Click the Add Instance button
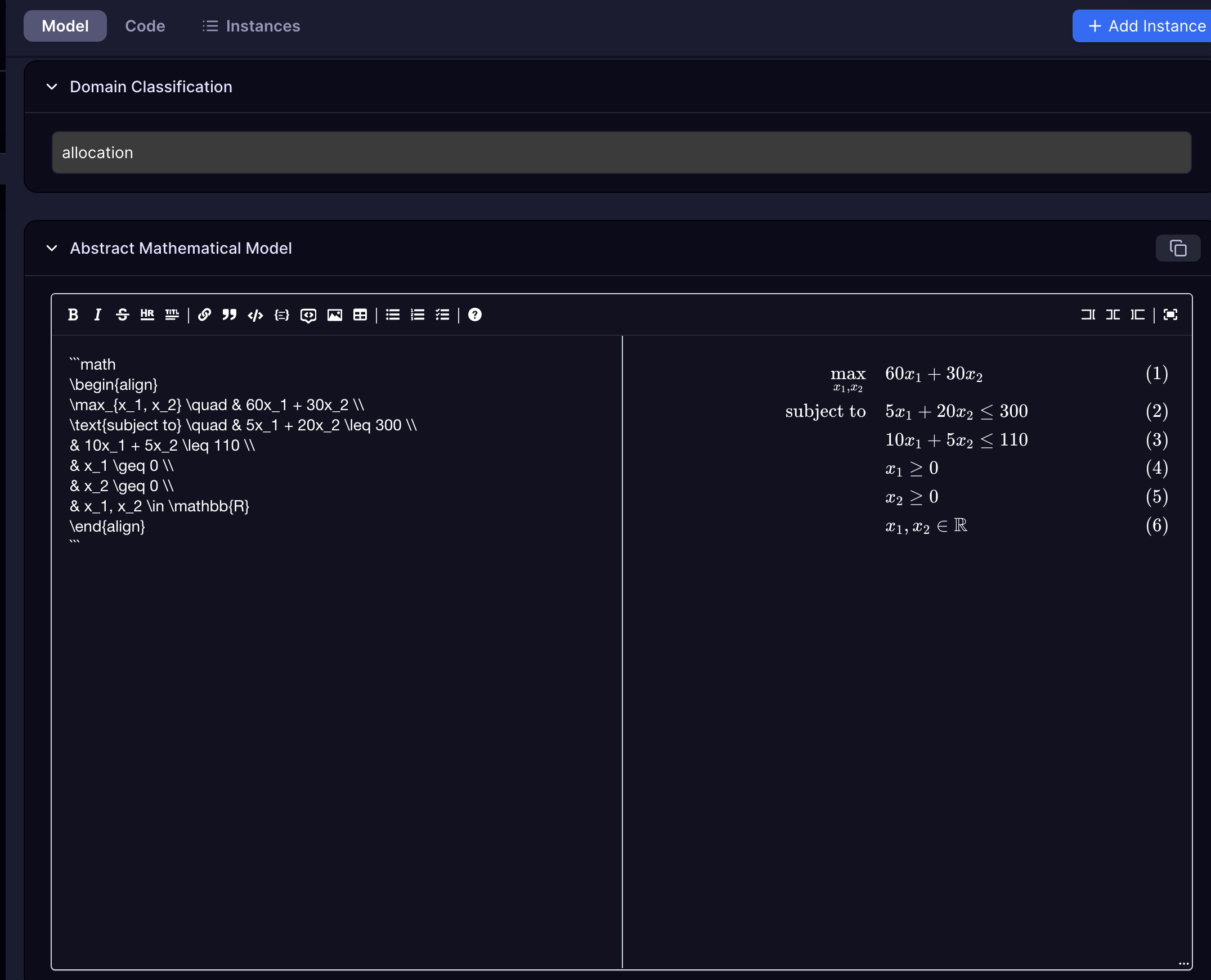The height and width of the screenshot is (980, 1211). tap(1146, 26)
